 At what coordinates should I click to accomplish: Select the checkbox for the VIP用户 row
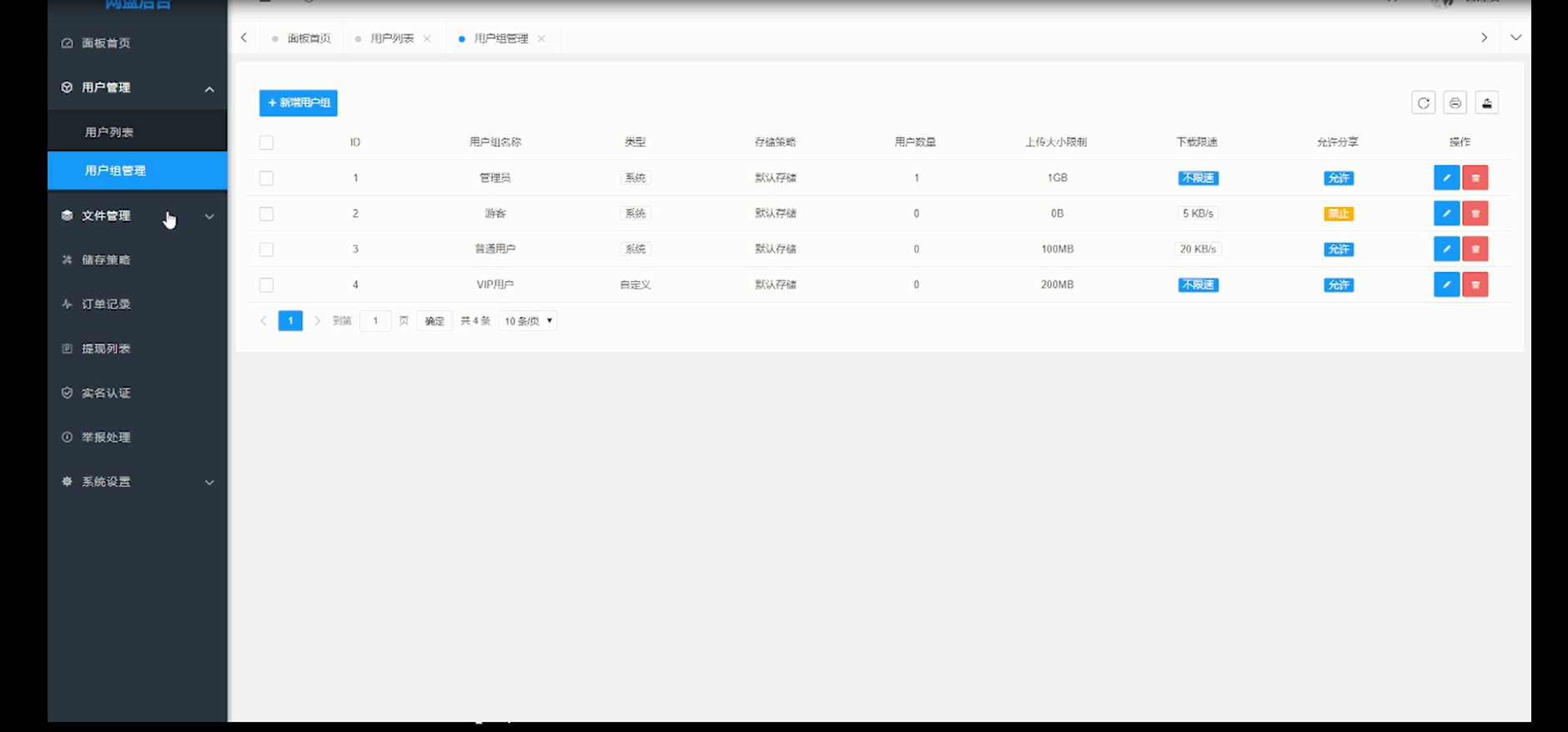[x=266, y=285]
